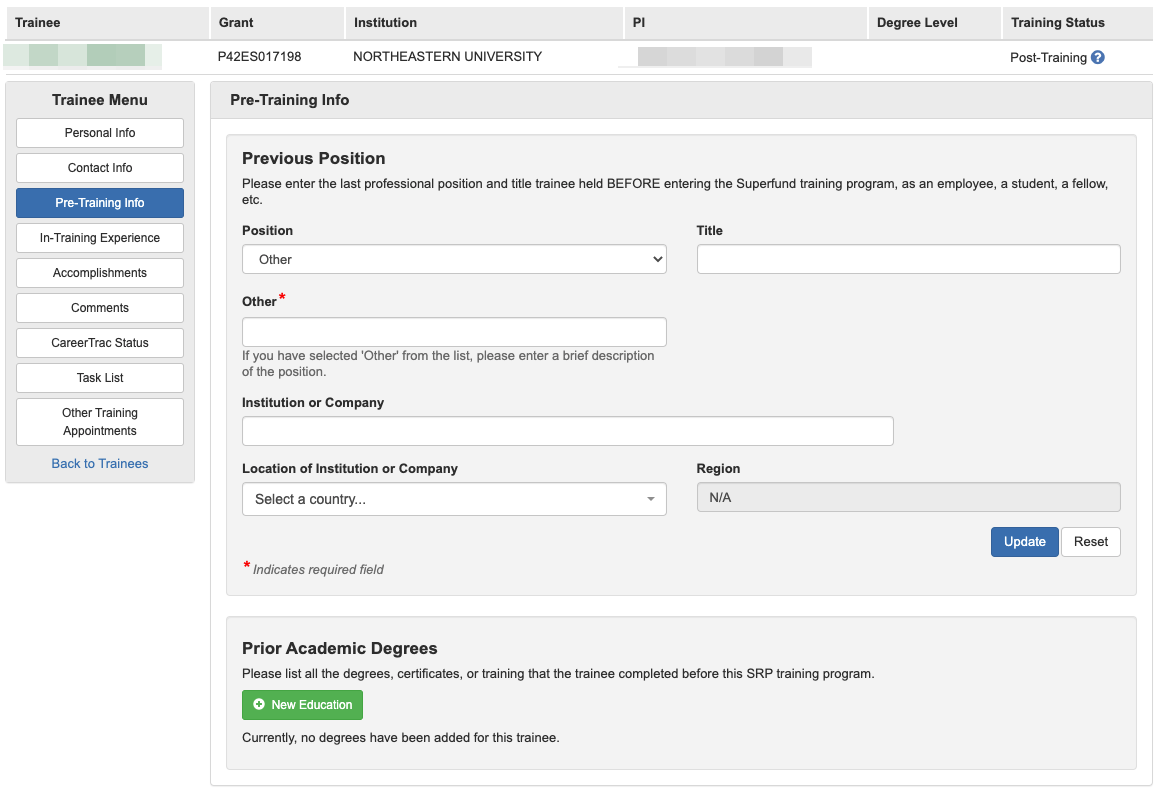Image resolution: width=1161 pixels, height=791 pixels.
Task: Open Other Training Appointments
Action: pyautogui.click(x=100, y=422)
